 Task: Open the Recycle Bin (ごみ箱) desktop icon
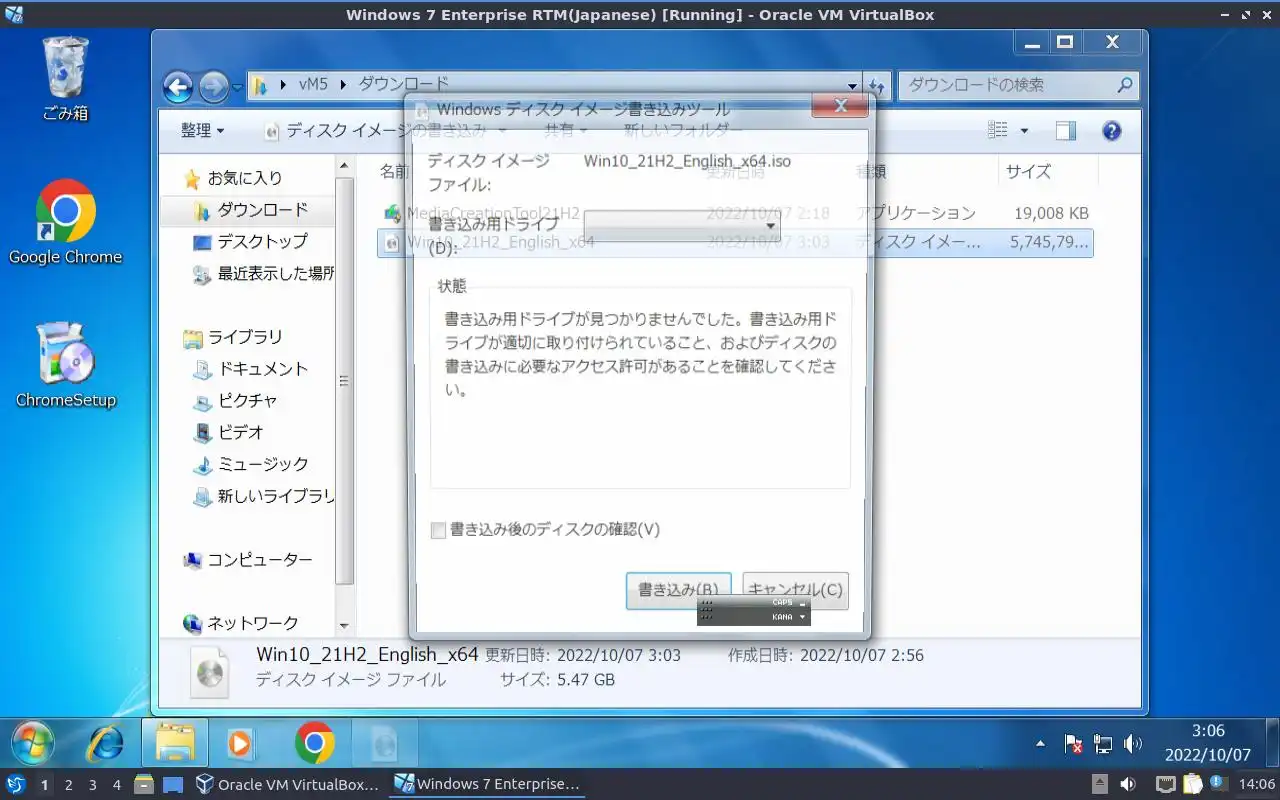click(x=66, y=78)
